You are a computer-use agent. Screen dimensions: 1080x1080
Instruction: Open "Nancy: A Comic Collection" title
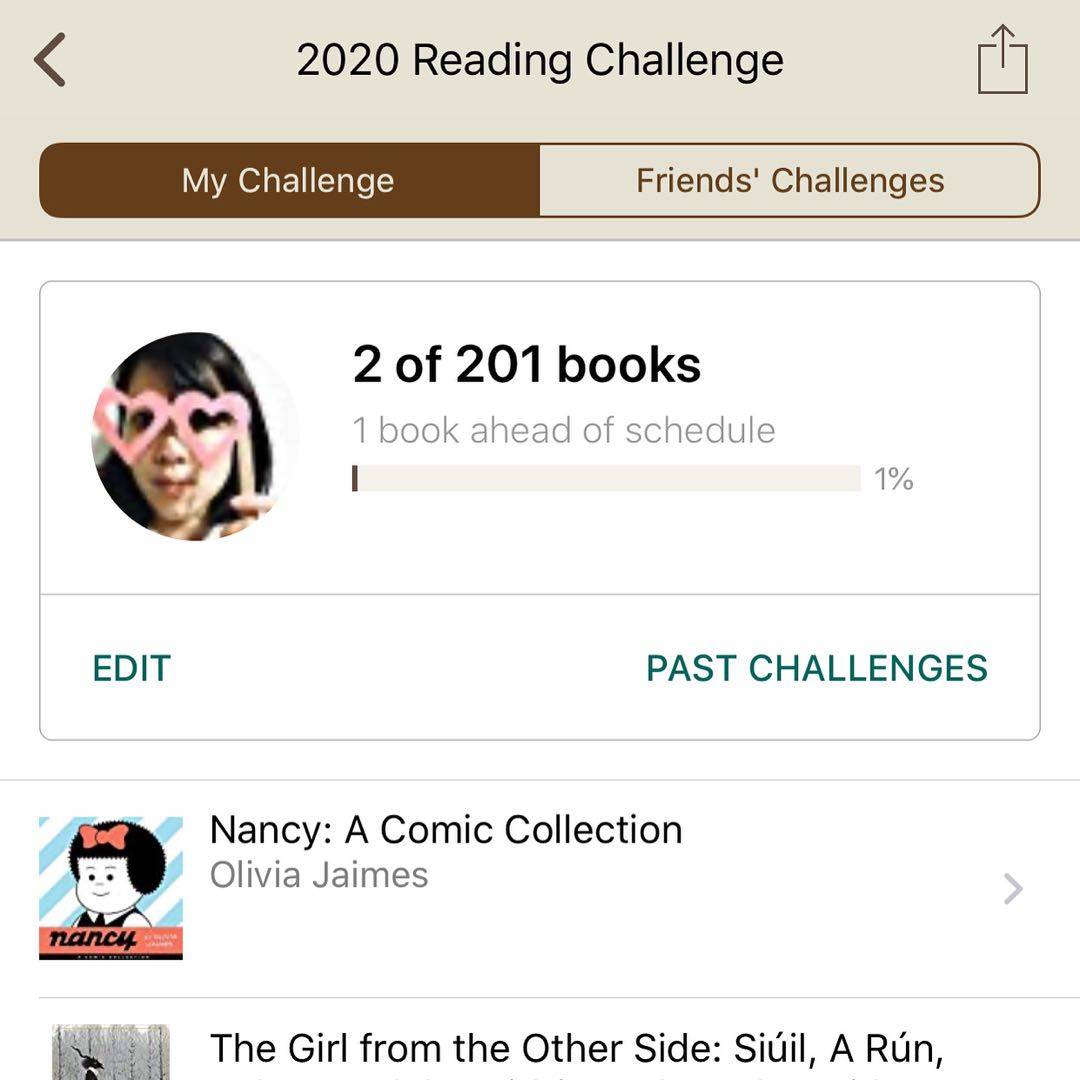pos(446,830)
